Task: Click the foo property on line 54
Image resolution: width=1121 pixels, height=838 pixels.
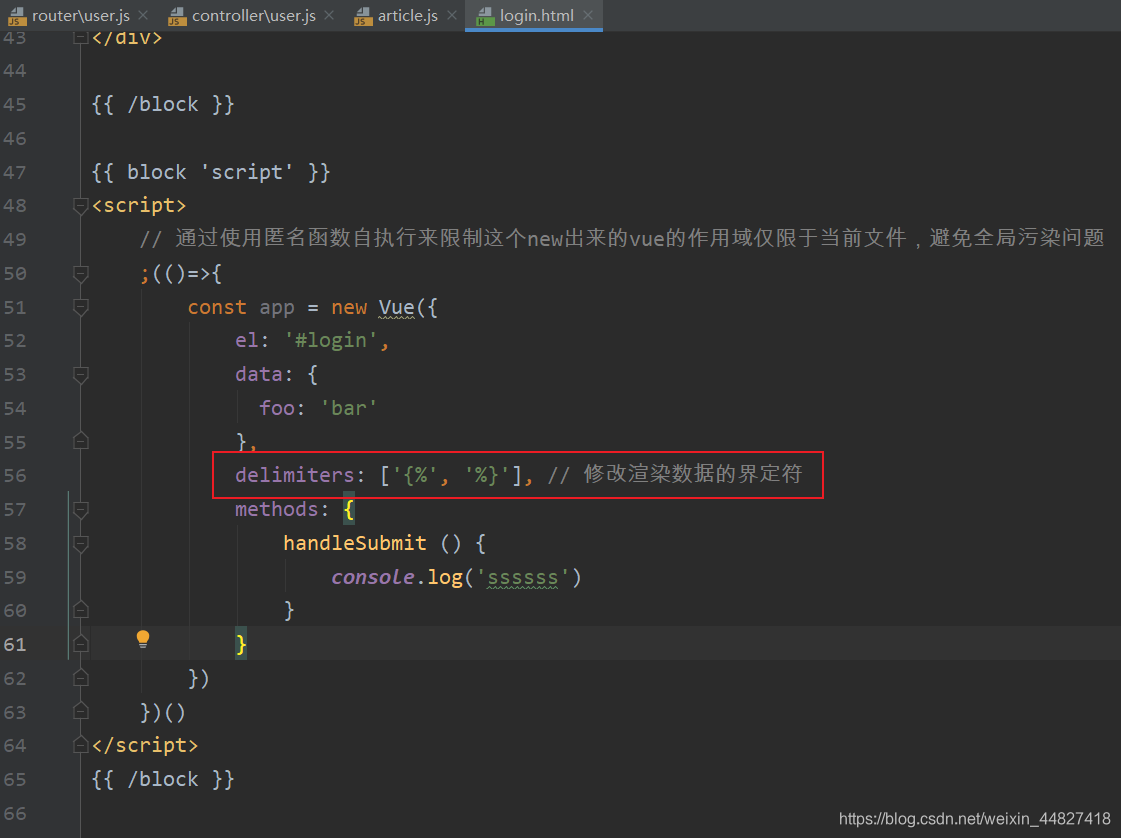Action: coord(277,408)
